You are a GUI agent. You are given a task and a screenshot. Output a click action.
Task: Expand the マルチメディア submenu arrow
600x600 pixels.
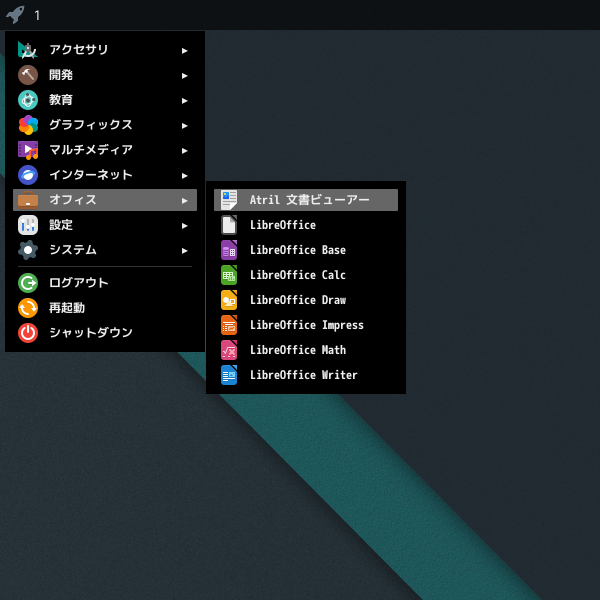click(x=184, y=151)
